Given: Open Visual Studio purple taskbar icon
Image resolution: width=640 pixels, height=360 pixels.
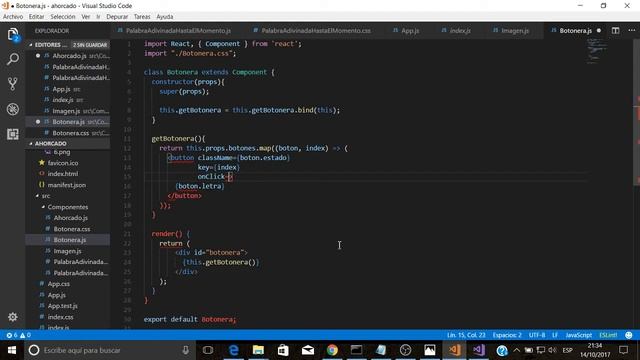Looking at the screenshot, I should 478,350.
